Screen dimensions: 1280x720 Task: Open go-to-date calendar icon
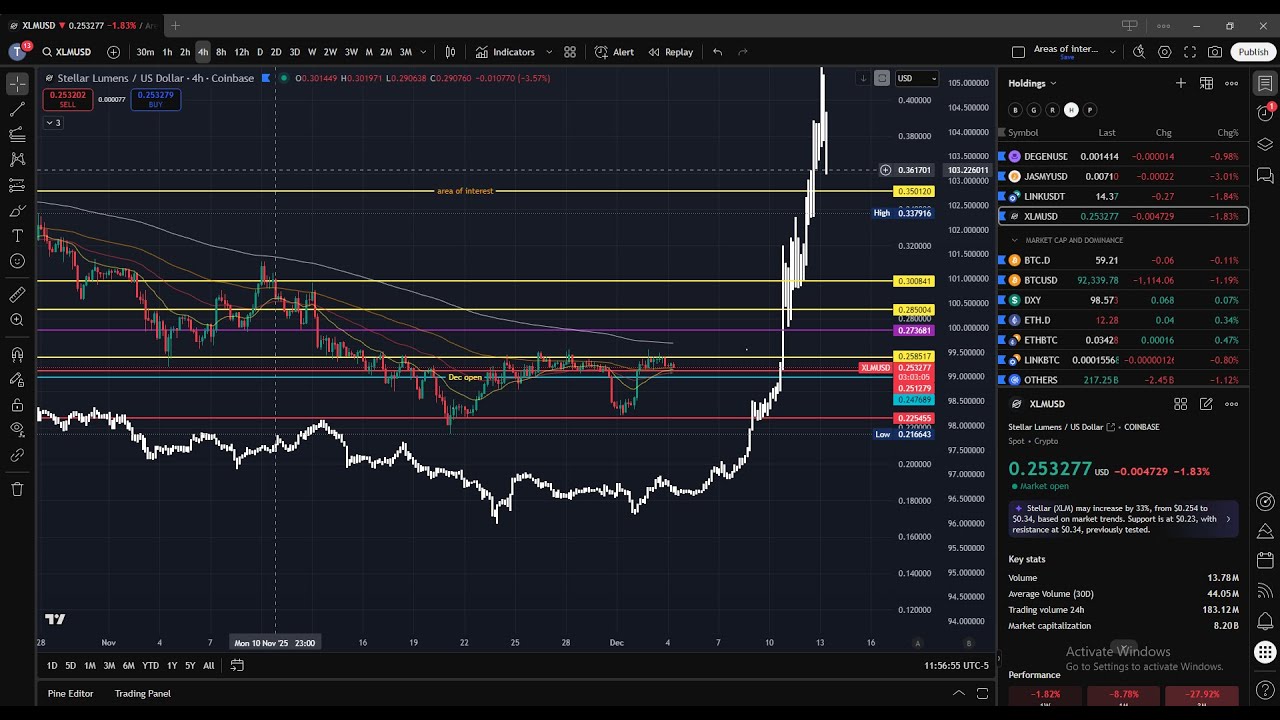(237, 665)
